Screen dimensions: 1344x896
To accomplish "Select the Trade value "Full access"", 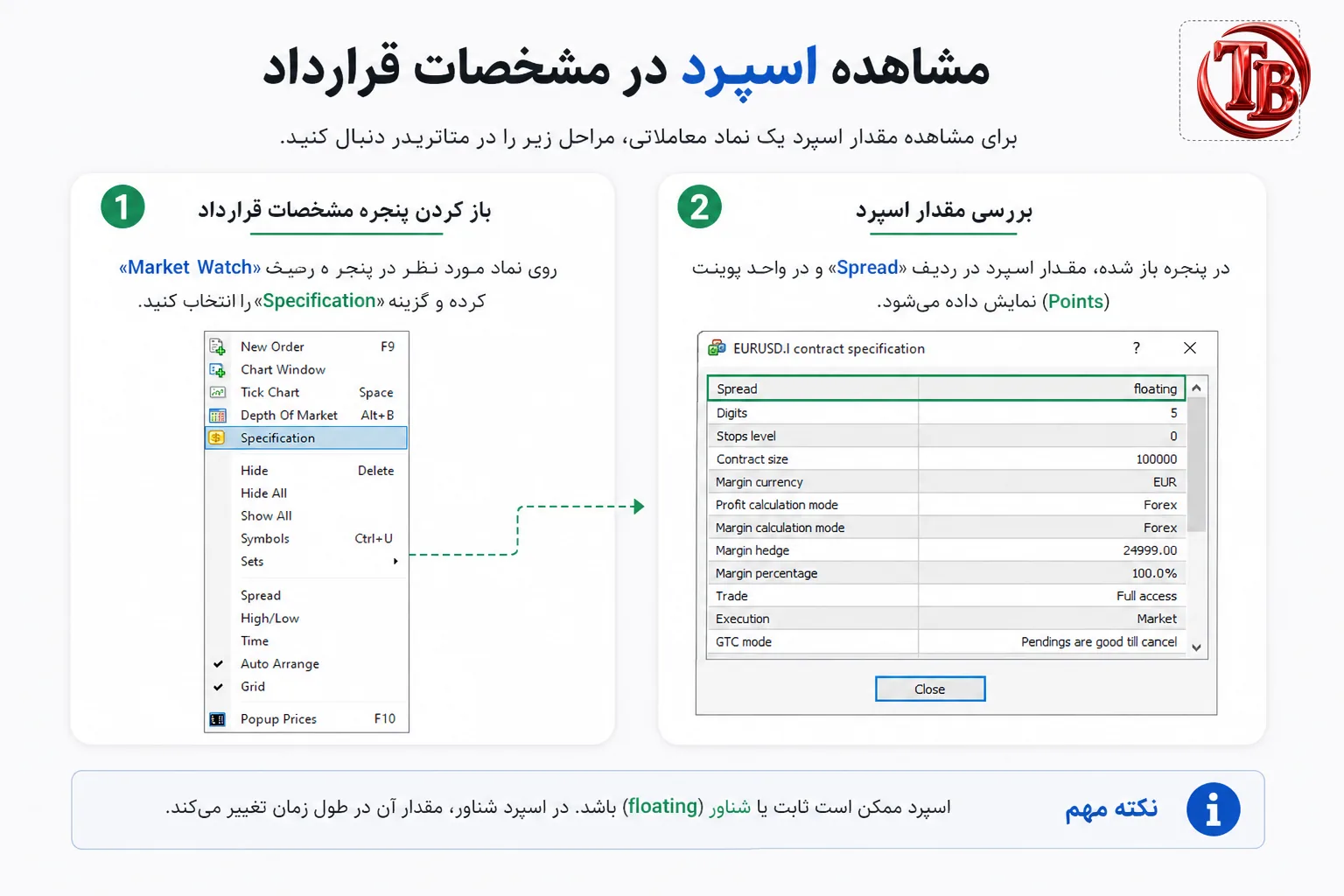I will [x=1146, y=596].
